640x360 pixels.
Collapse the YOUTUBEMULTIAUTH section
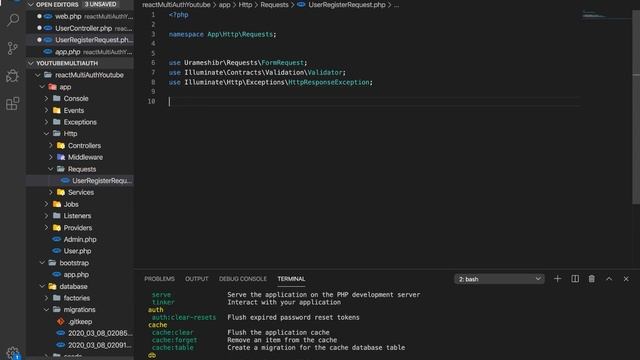tap(31, 63)
